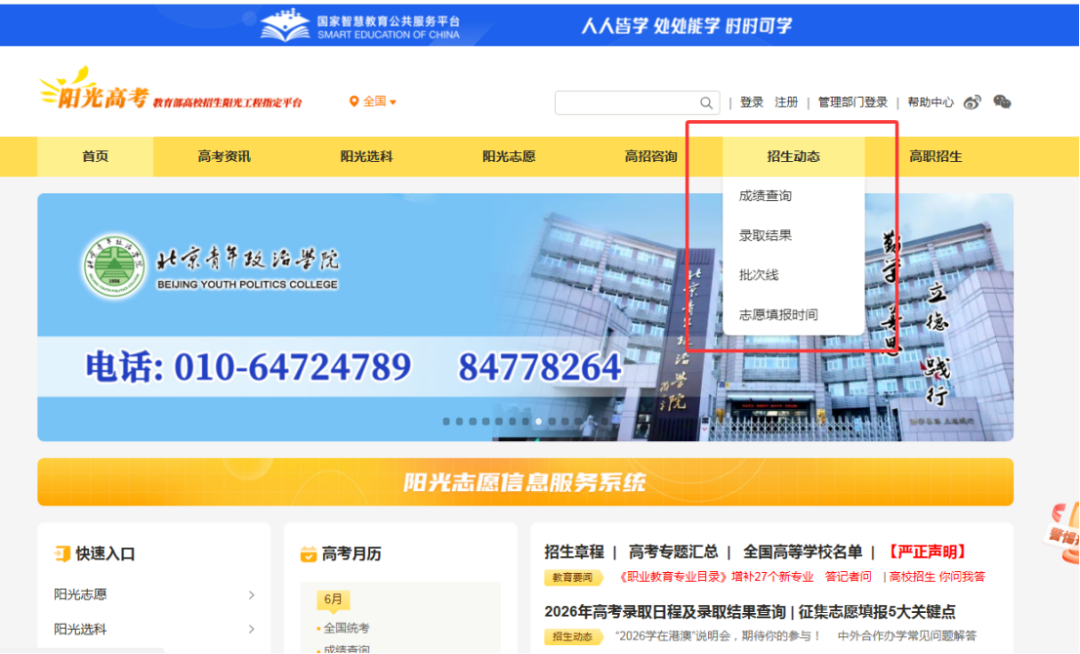Image resolution: width=1080 pixels, height=654 pixels.
Task: Open the 高考资讯 menu
Action: click(x=224, y=156)
